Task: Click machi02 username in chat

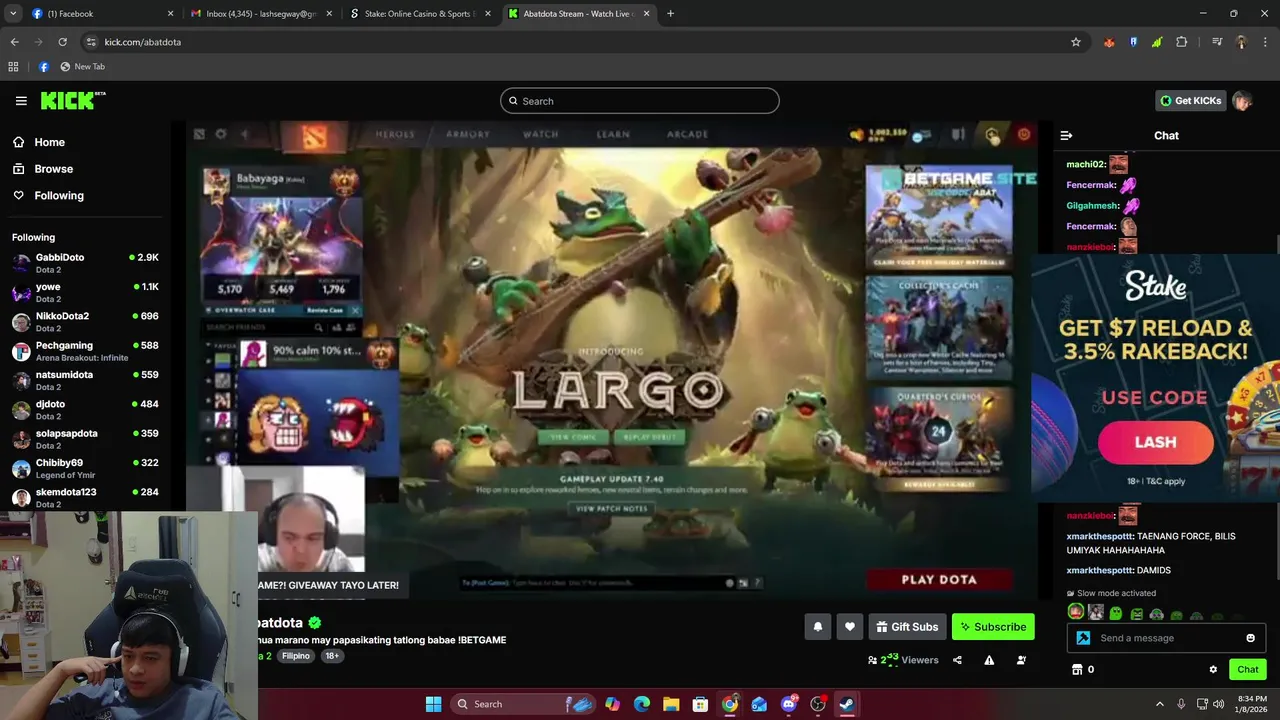Action: tap(1086, 164)
